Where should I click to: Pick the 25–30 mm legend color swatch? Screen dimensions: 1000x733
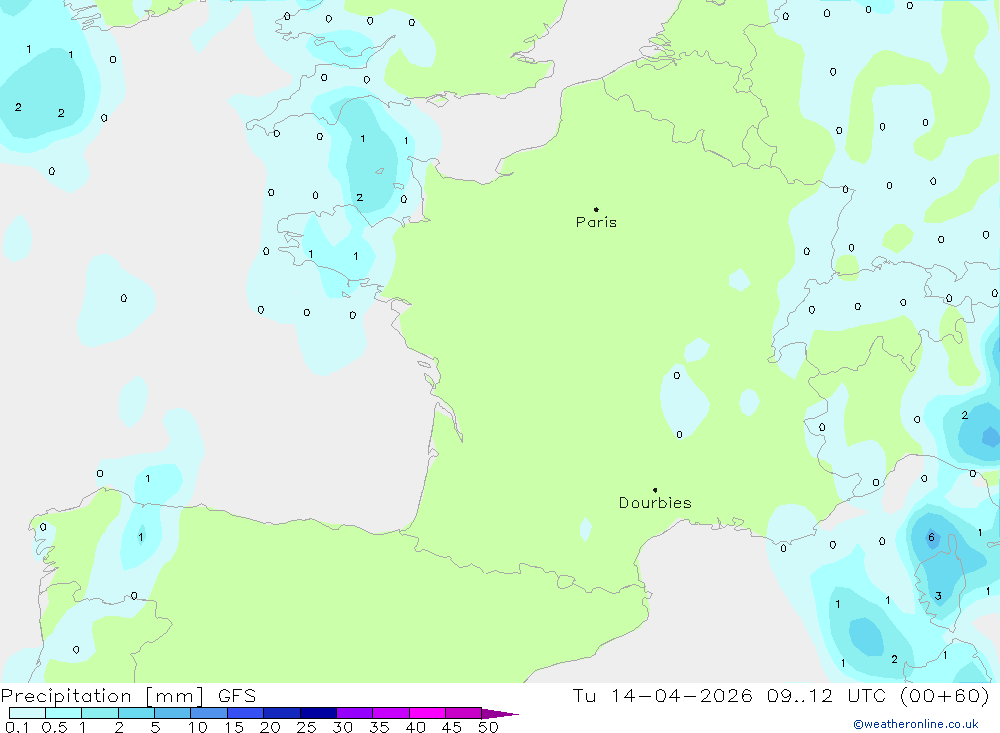[x=318, y=713]
